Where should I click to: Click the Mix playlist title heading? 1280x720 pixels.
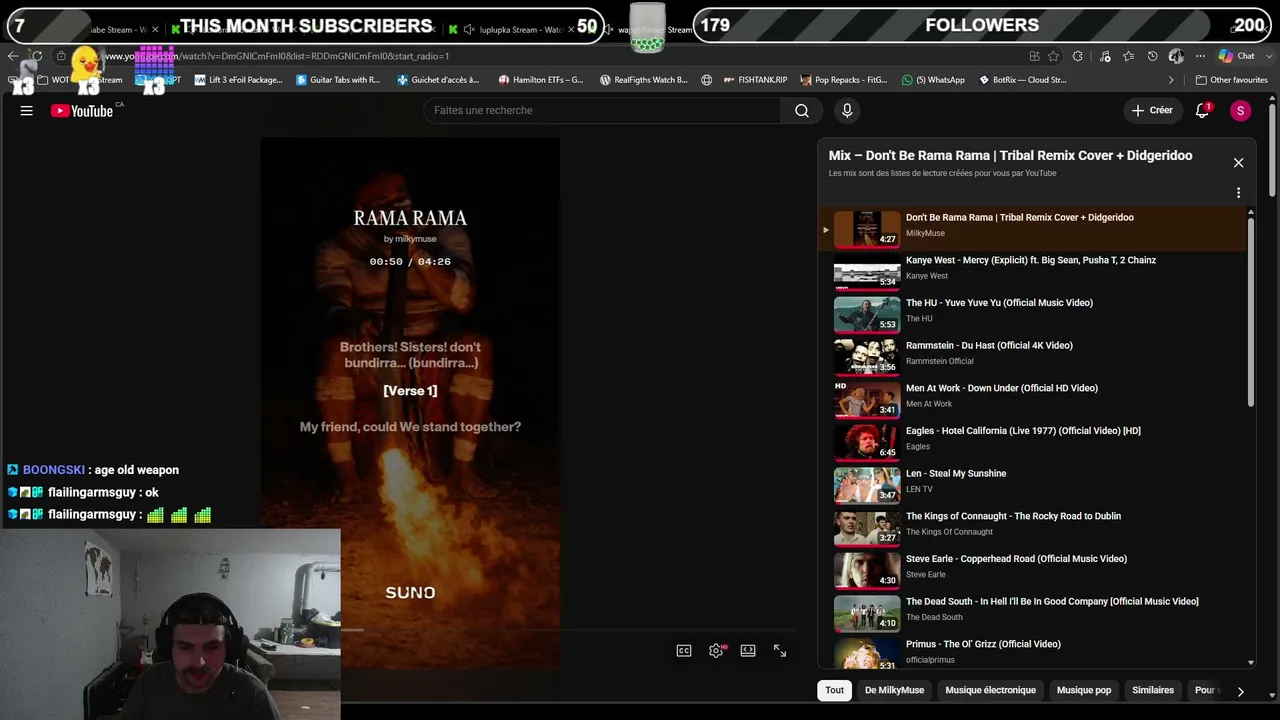click(1010, 156)
